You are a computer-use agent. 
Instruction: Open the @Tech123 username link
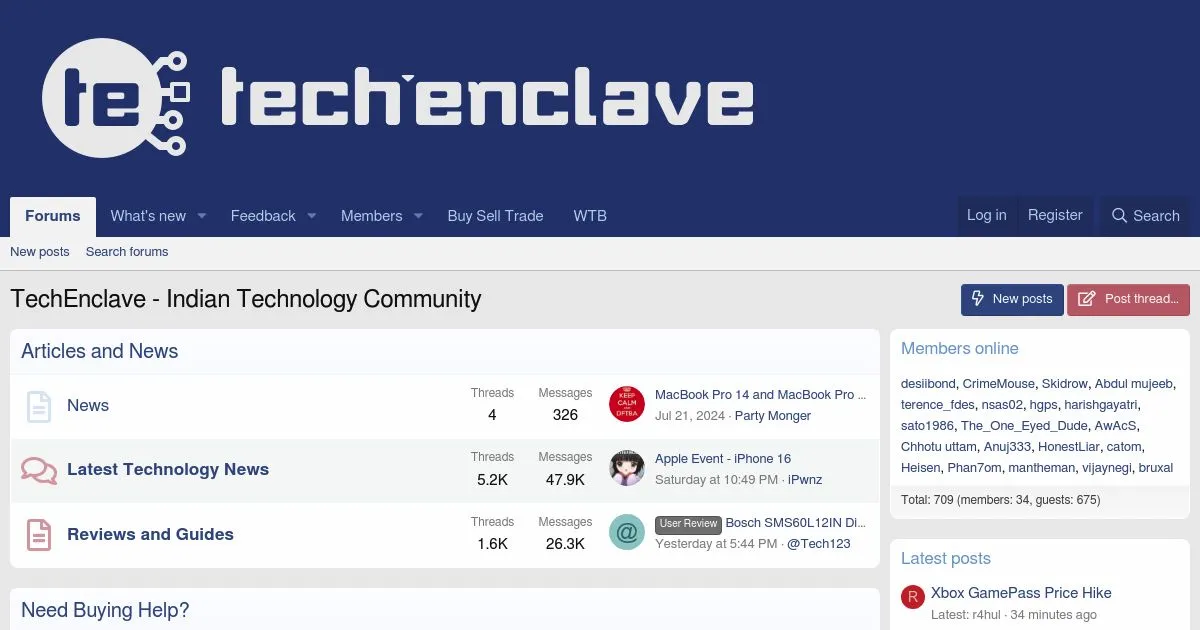coord(819,544)
